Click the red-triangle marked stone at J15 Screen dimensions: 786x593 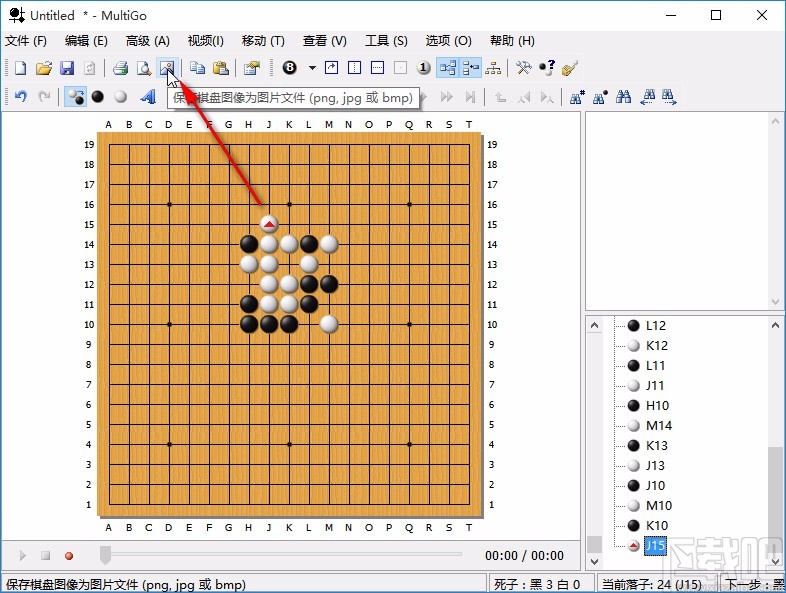click(x=269, y=224)
